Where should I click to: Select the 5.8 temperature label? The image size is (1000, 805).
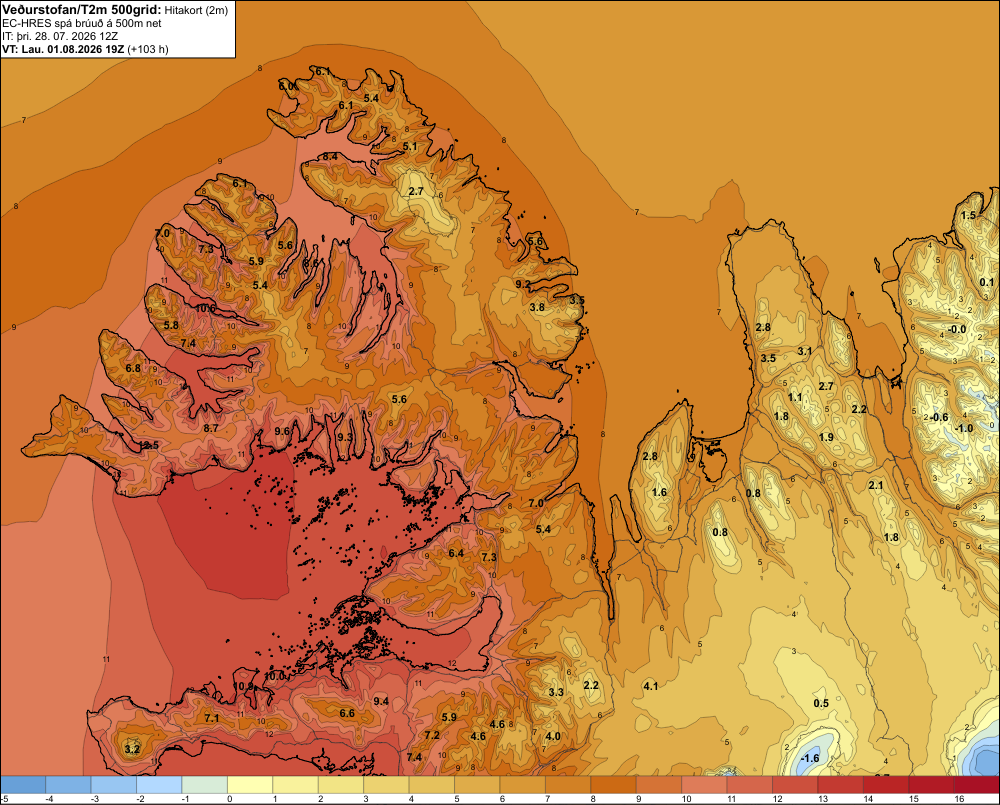(x=171, y=325)
